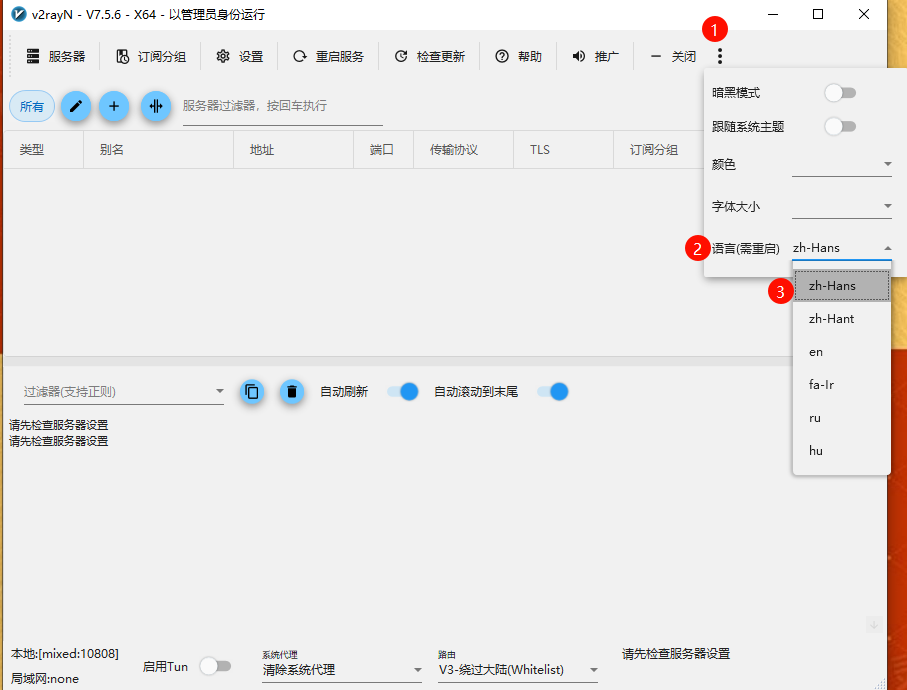Turn off the 自动刷新 toggle
The height and width of the screenshot is (690, 907).
pyautogui.click(x=402, y=392)
